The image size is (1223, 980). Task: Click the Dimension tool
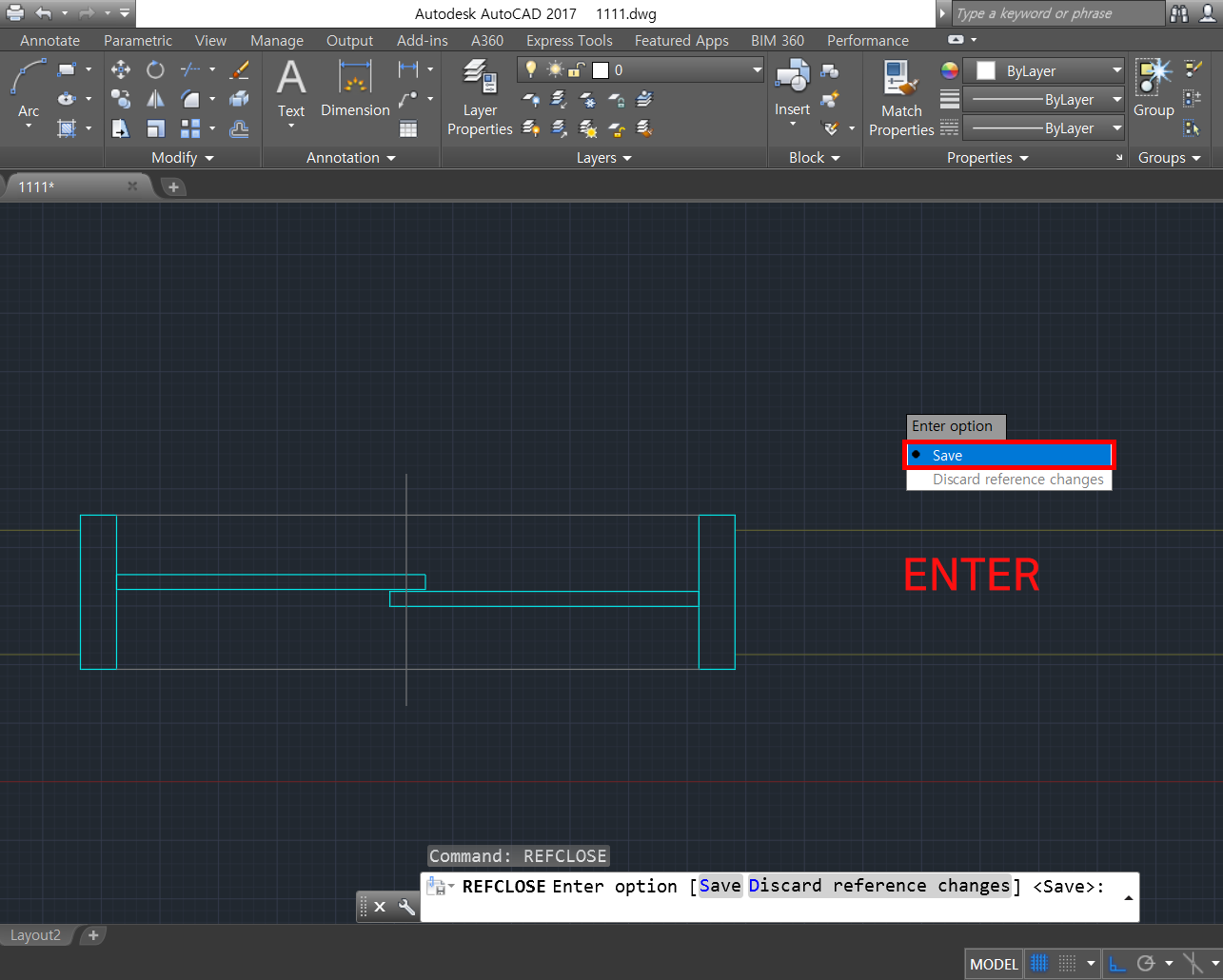pyautogui.click(x=355, y=88)
